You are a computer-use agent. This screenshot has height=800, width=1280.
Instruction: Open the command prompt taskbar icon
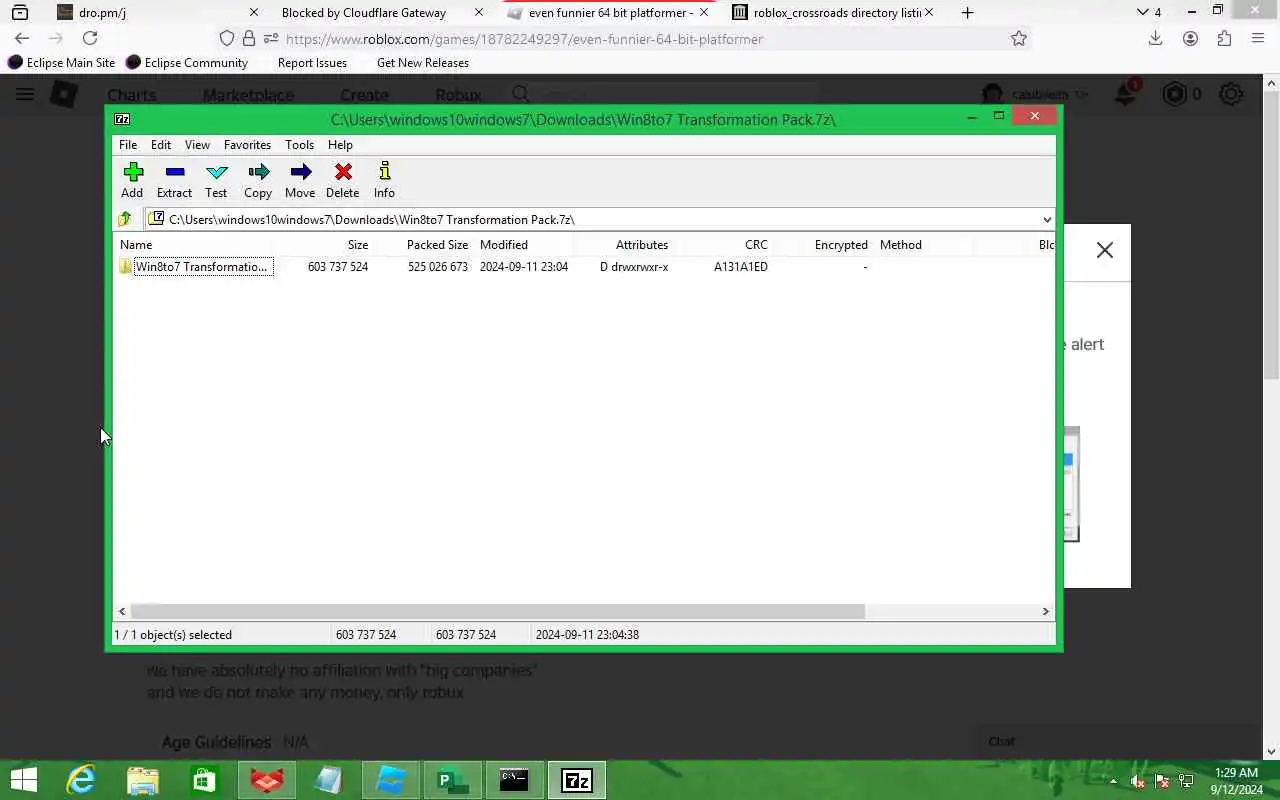coord(514,780)
